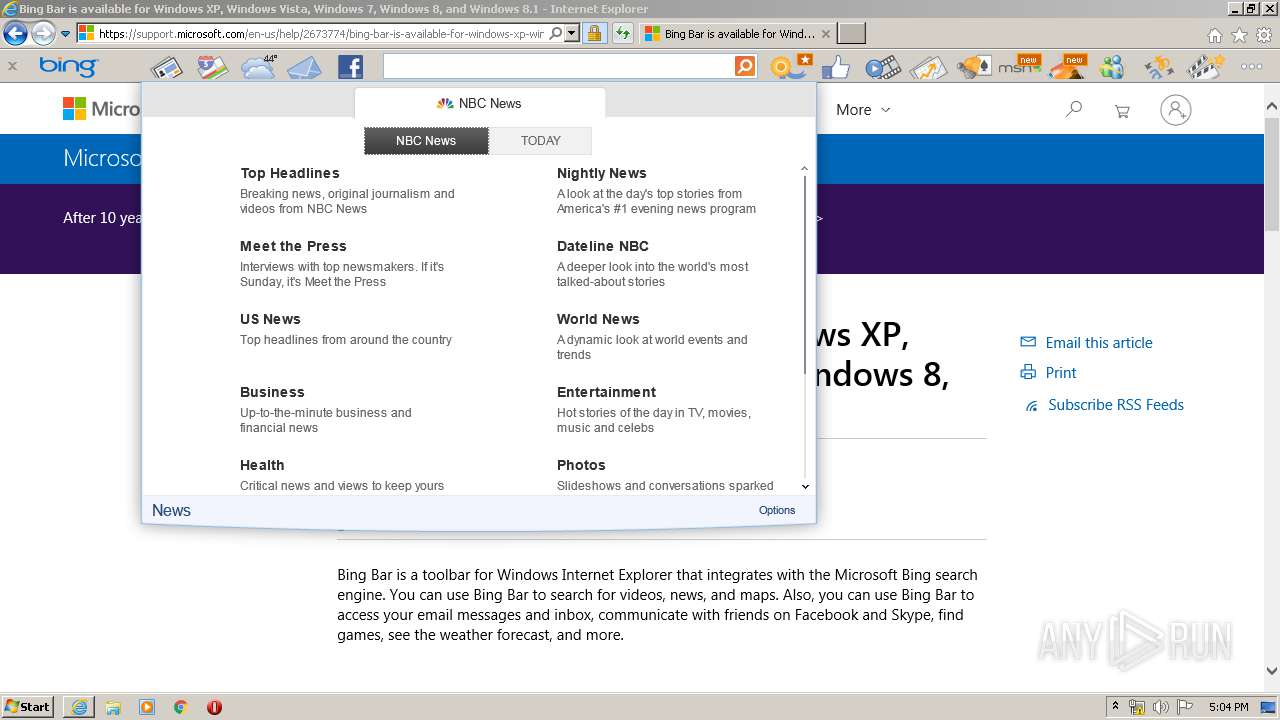Click the URL address bar
The width and height of the screenshot is (1280, 720).
[x=322, y=33]
